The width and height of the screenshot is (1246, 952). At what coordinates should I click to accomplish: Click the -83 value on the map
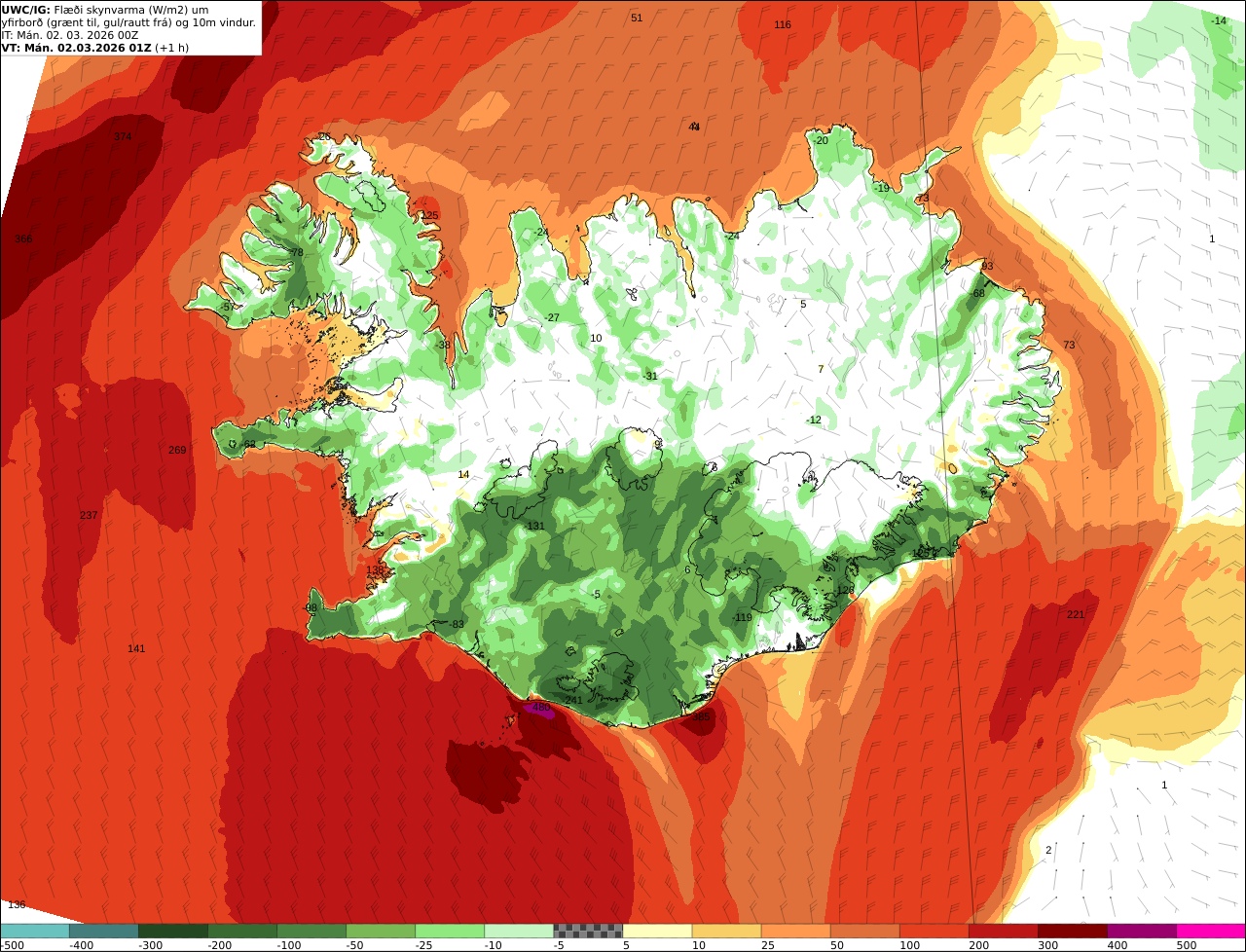click(457, 625)
